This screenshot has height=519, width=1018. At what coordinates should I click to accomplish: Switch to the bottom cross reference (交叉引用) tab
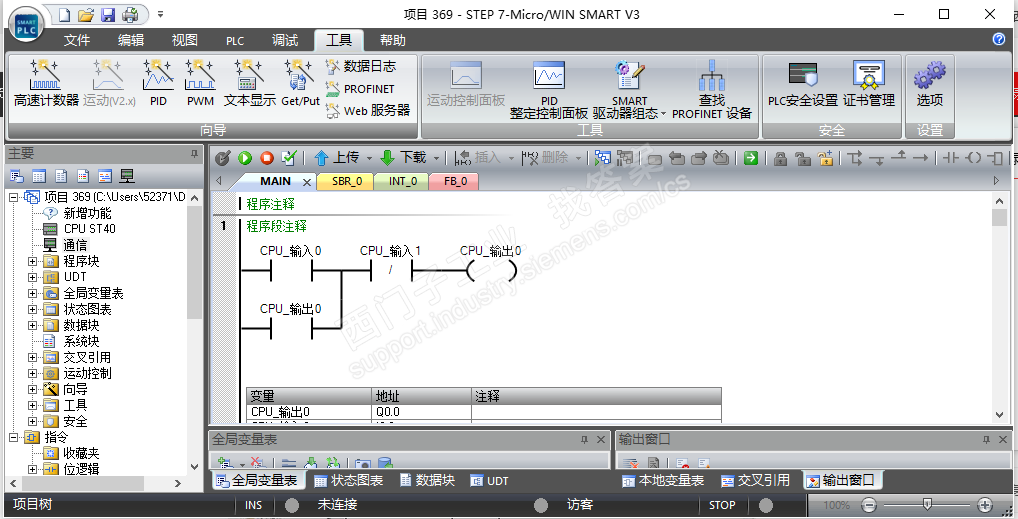point(756,481)
